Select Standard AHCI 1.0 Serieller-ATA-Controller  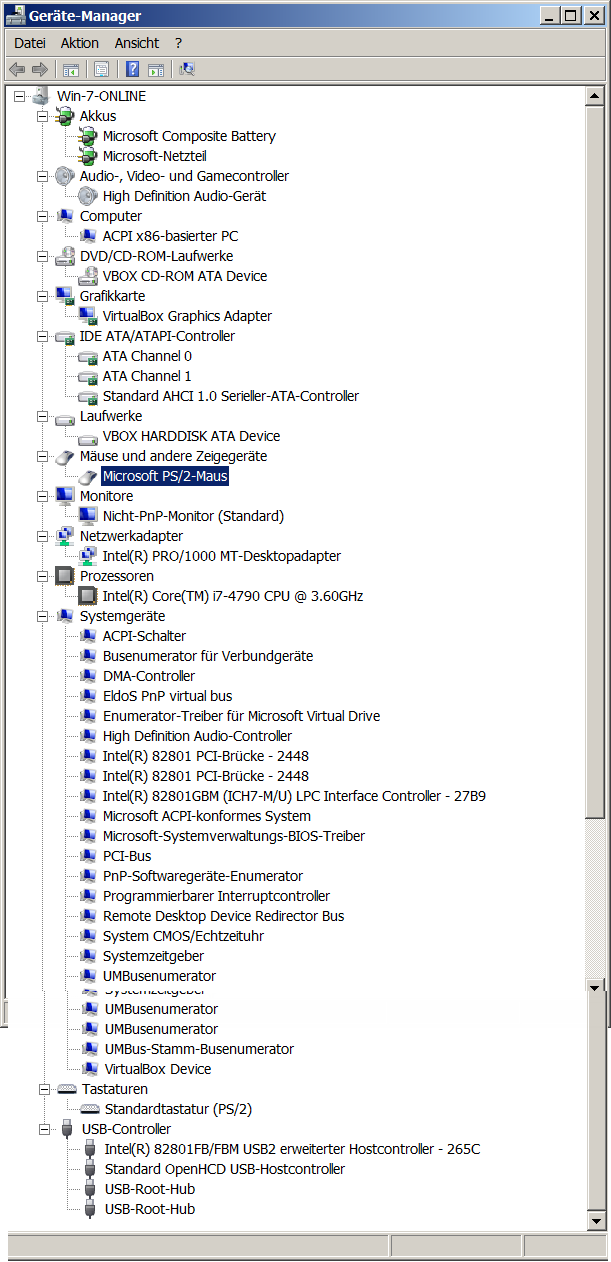point(231,396)
